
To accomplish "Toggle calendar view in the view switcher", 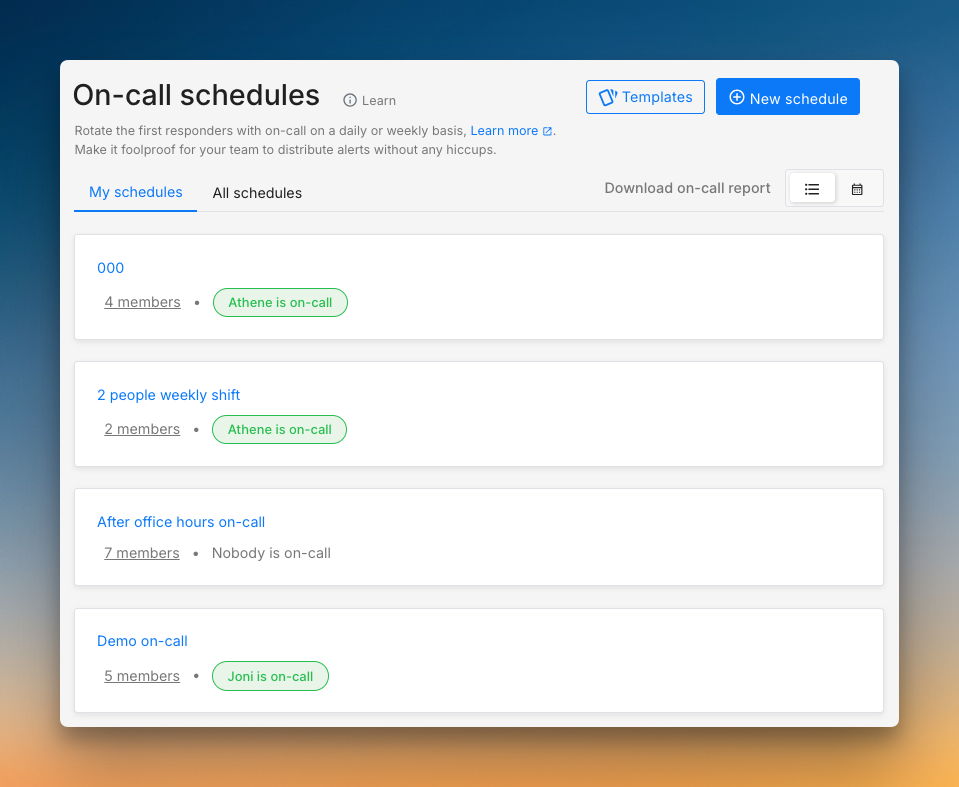I will click(857, 188).
